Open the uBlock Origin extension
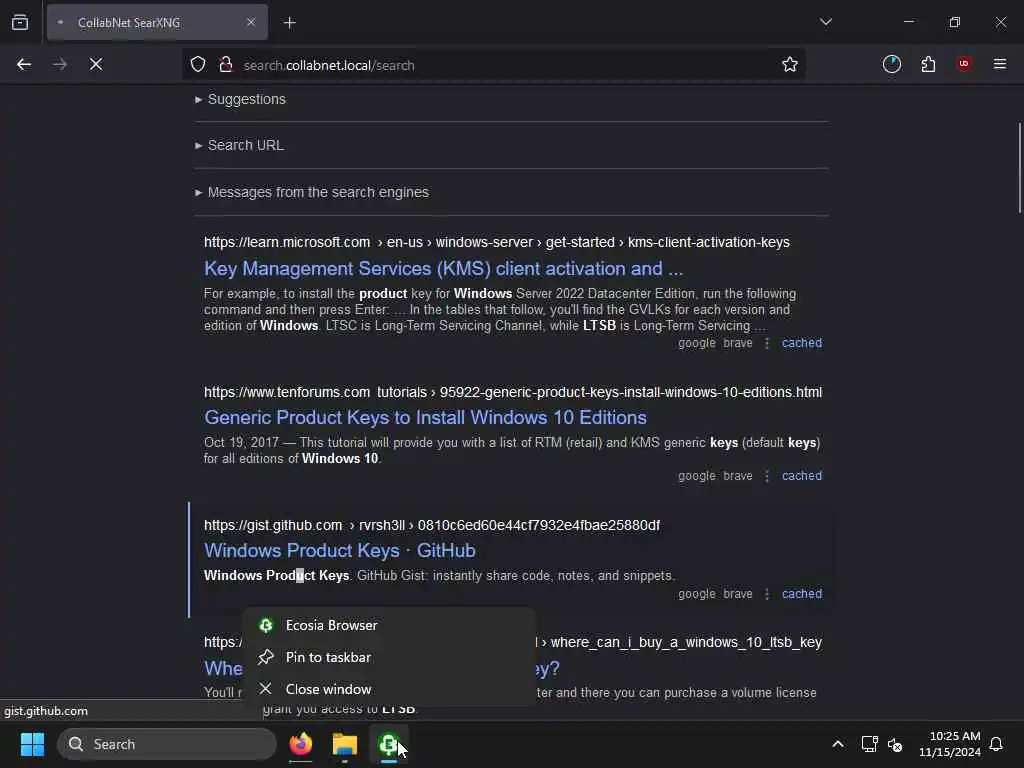1024x768 pixels. (x=964, y=64)
